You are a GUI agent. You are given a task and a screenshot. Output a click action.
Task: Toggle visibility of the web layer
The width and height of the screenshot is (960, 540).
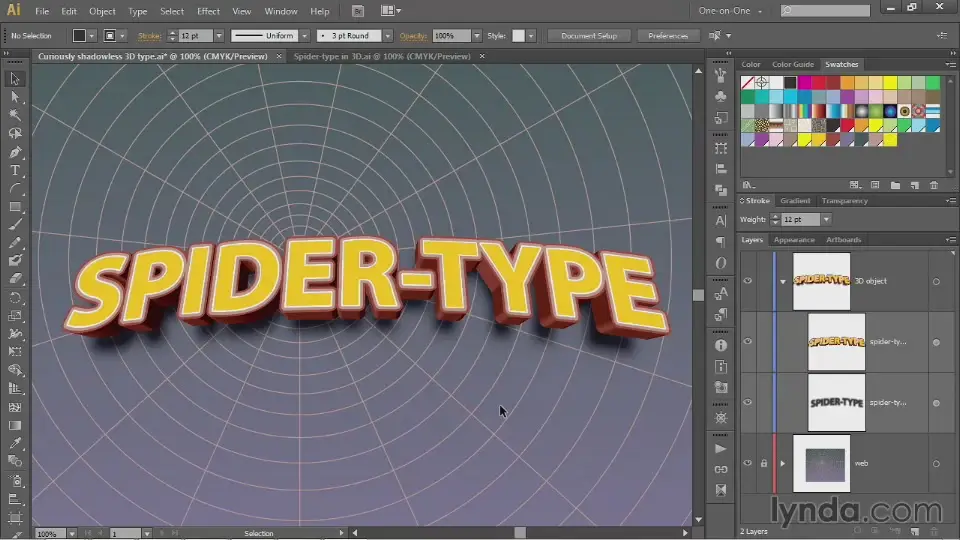[747, 463]
